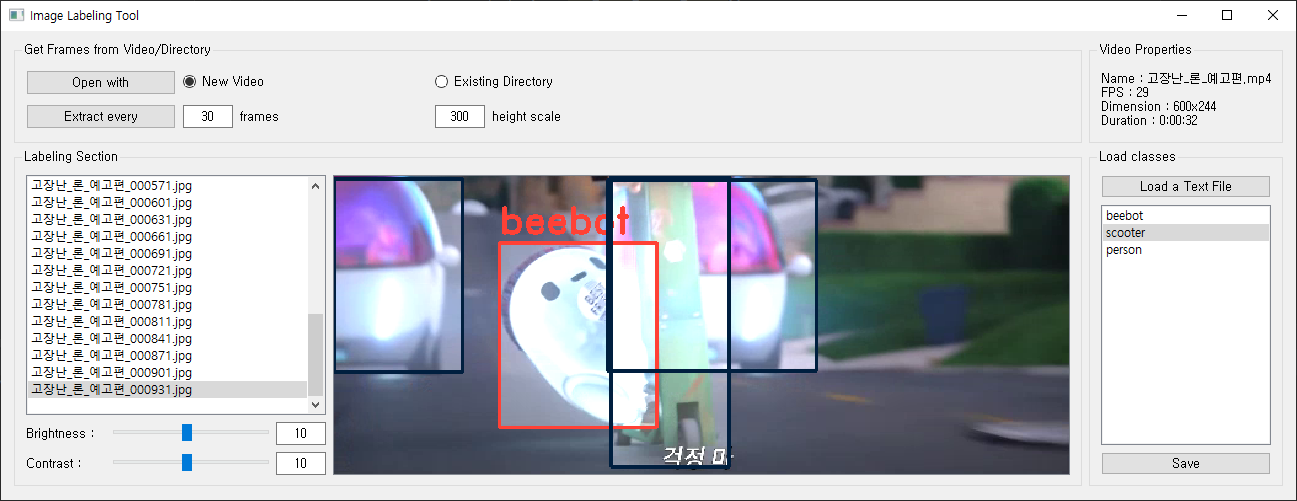Image resolution: width=1297 pixels, height=501 pixels.
Task: Click the Brightness value field
Action: [301, 433]
